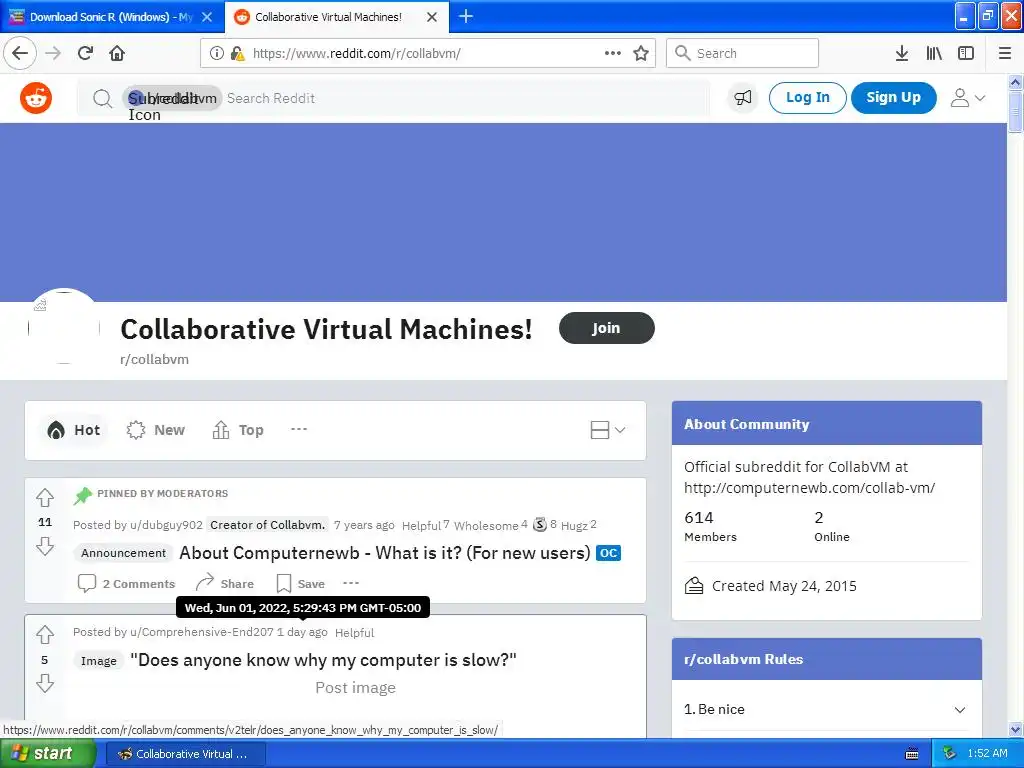The image size is (1024, 768).
Task: Show the Firefox sidebar
Action: (x=966, y=53)
